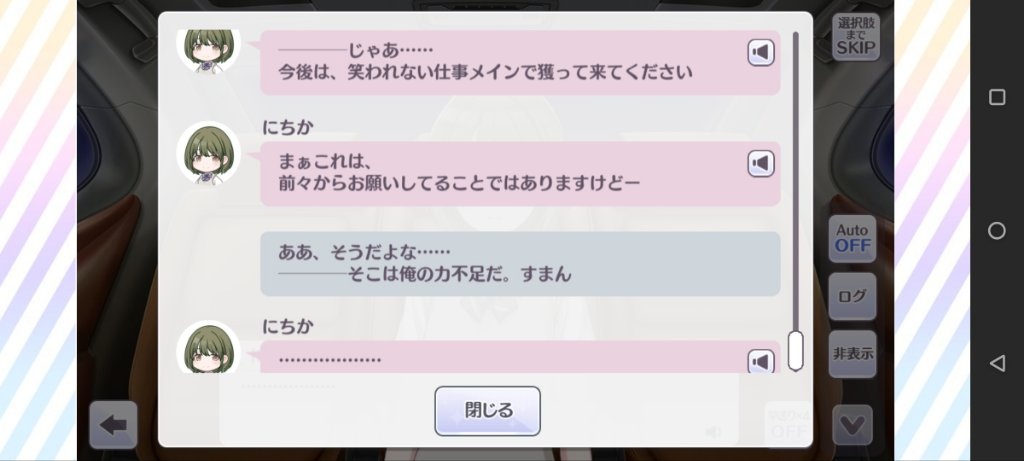This screenshot has height=461, width=1024.
Task: Tap the down chevron button at bottom right
Action: 852,425
